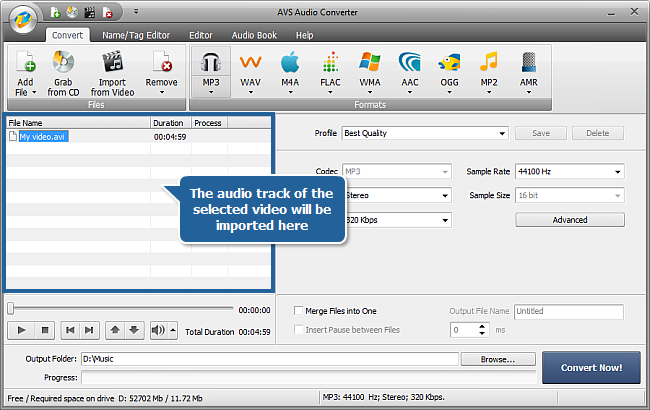The height and width of the screenshot is (410, 650).
Task: Skip to the previous track
Action: (x=70, y=330)
